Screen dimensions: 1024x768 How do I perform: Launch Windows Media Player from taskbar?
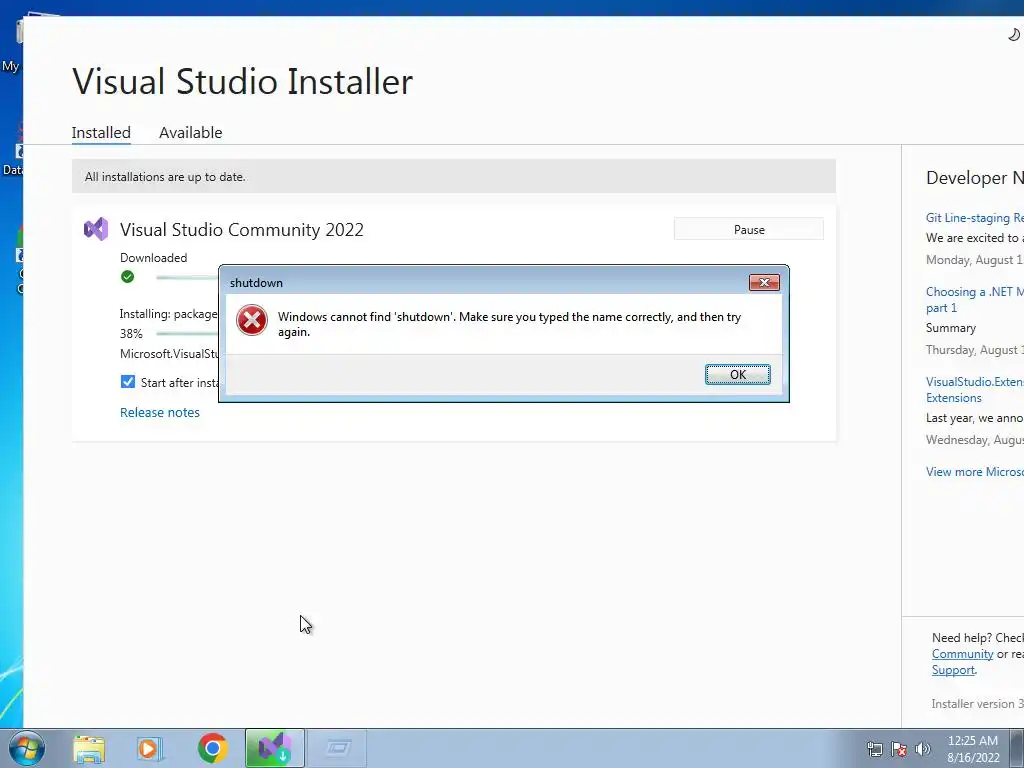click(x=149, y=749)
